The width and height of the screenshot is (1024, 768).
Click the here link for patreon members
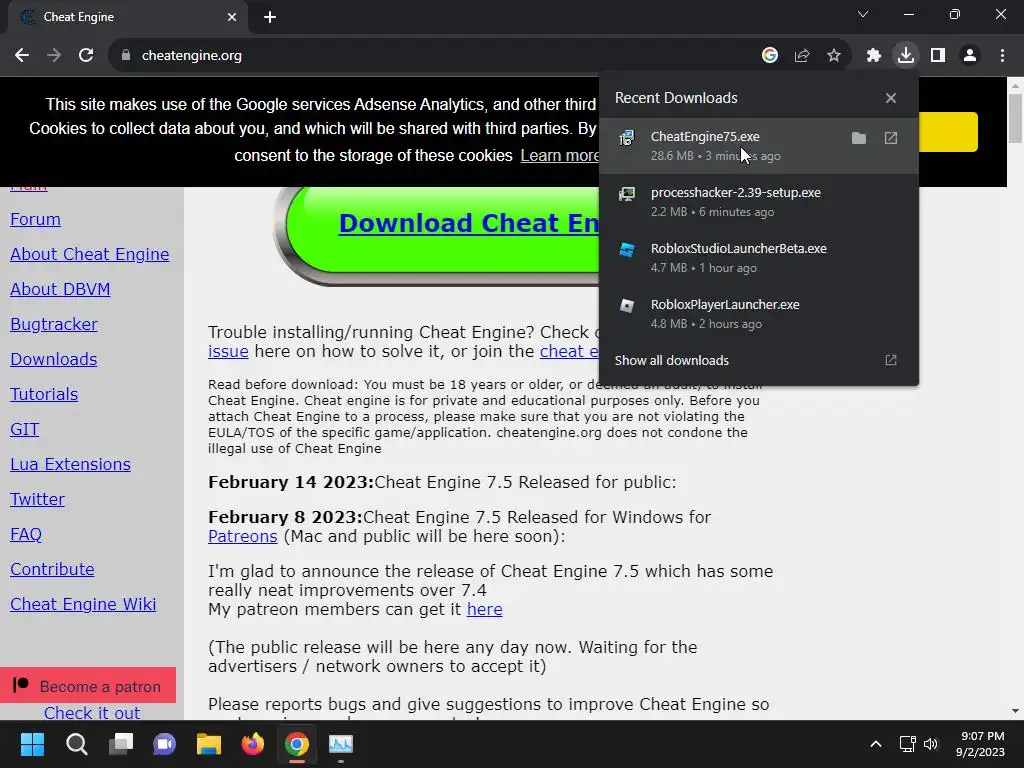tap(485, 609)
